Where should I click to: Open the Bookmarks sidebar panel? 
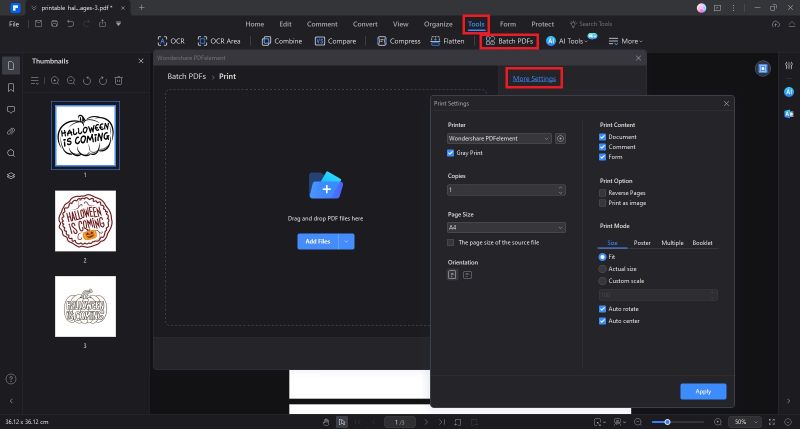click(x=11, y=88)
